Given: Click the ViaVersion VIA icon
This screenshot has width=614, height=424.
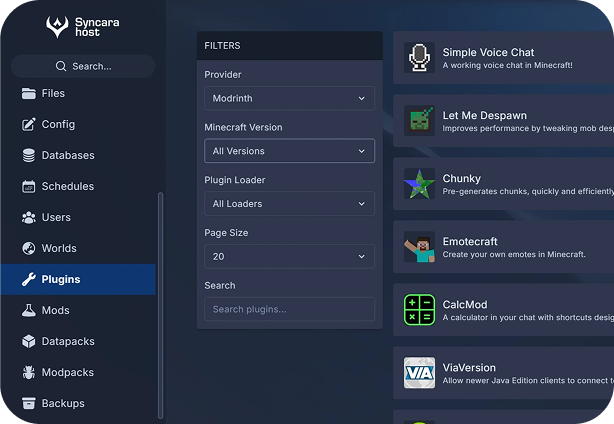Looking at the screenshot, I should (419, 373).
